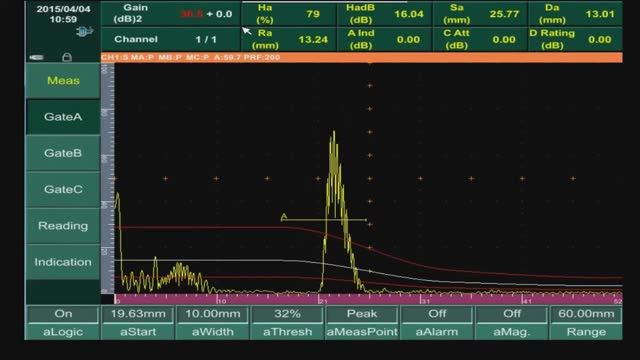The height and width of the screenshot is (360, 640).
Task: Change the aMeasPoint Peak setting
Action: coord(362,322)
